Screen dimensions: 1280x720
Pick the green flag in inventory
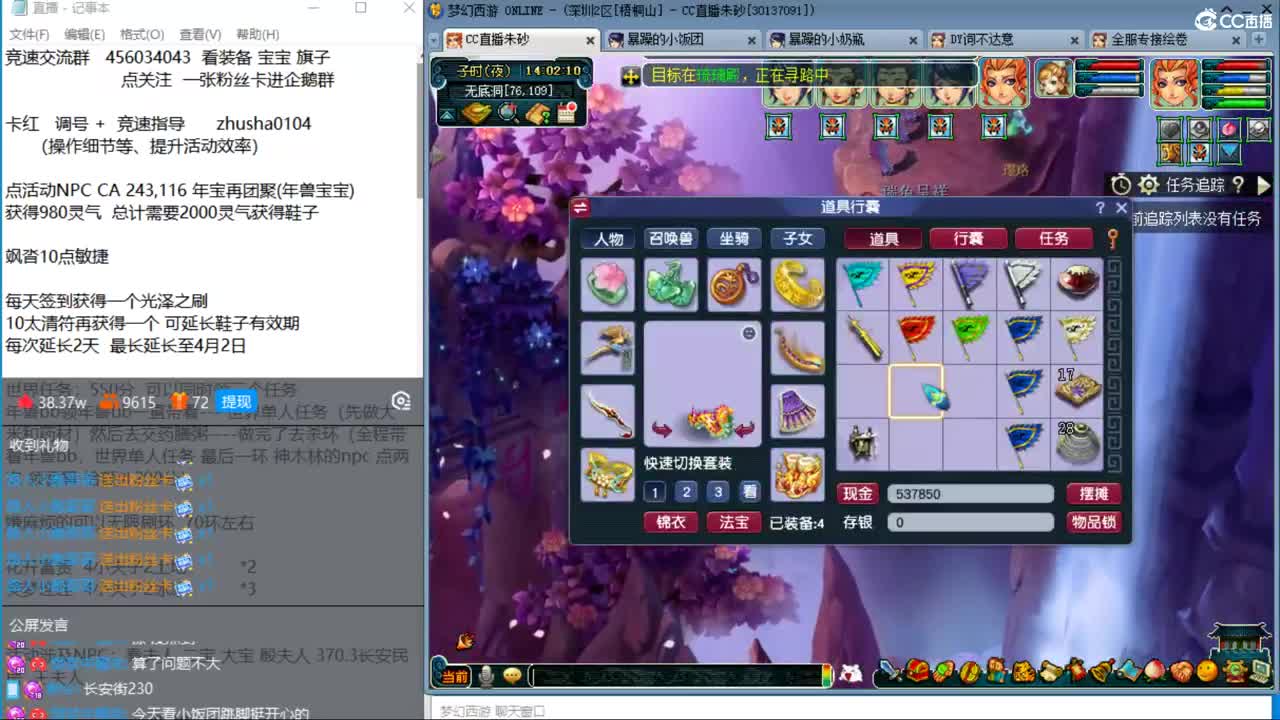970,337
